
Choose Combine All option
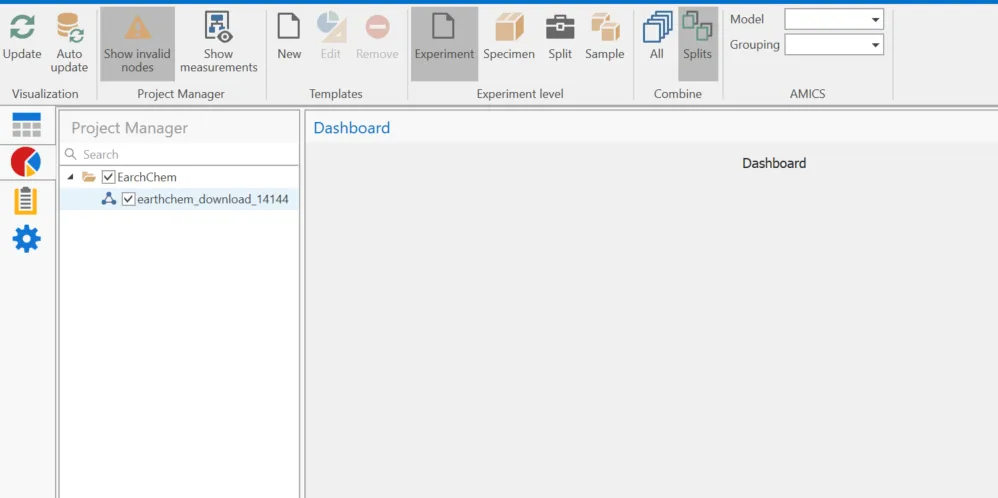(657, 38)
